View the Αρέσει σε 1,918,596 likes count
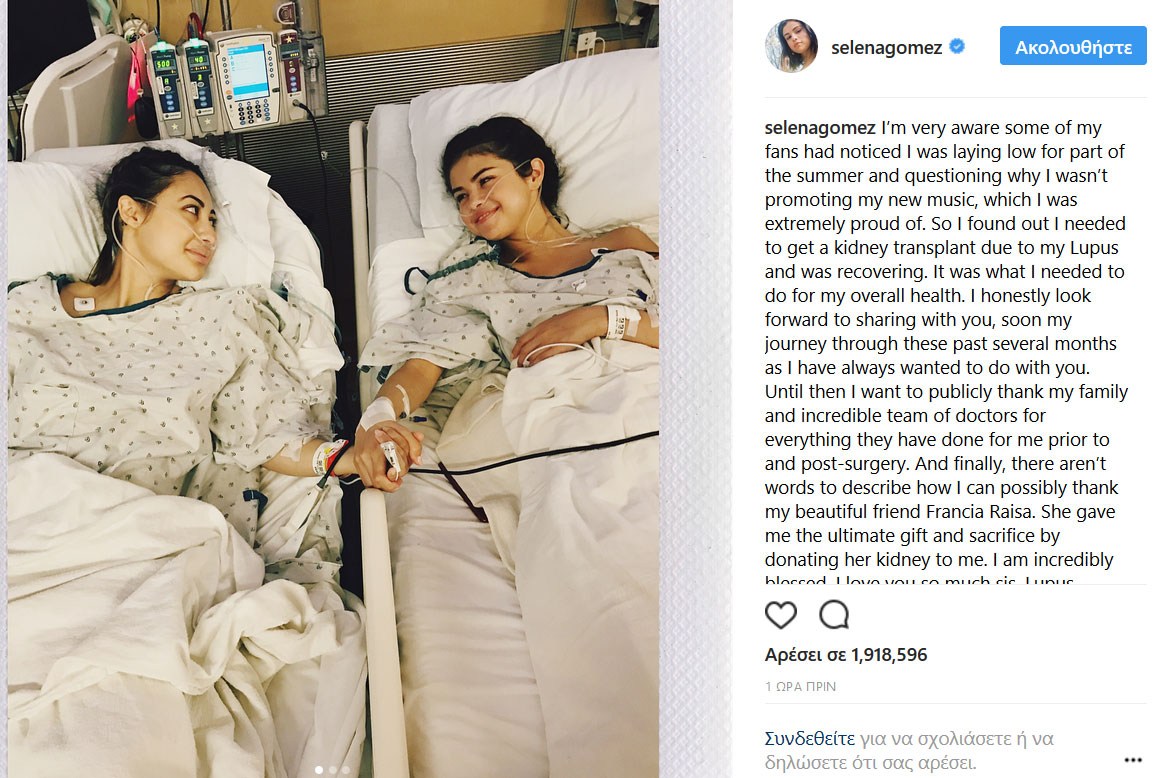1161x778 pixels. point(846,654)
